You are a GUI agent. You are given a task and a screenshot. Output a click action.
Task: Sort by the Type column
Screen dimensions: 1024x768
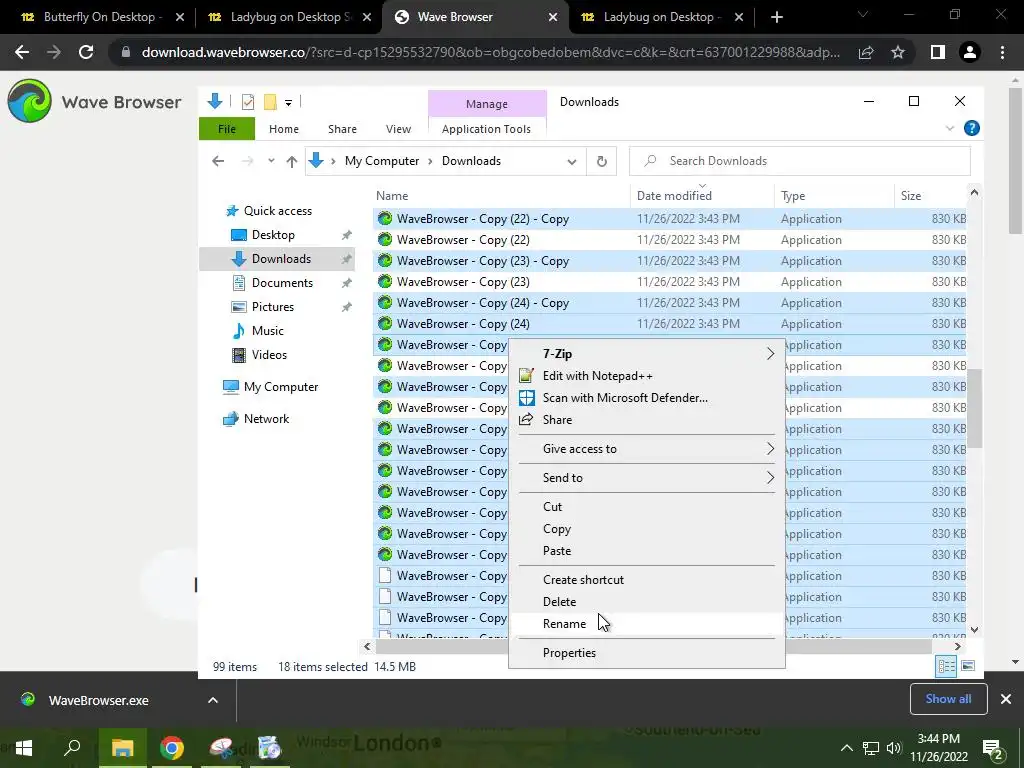(x=793, y=195)
